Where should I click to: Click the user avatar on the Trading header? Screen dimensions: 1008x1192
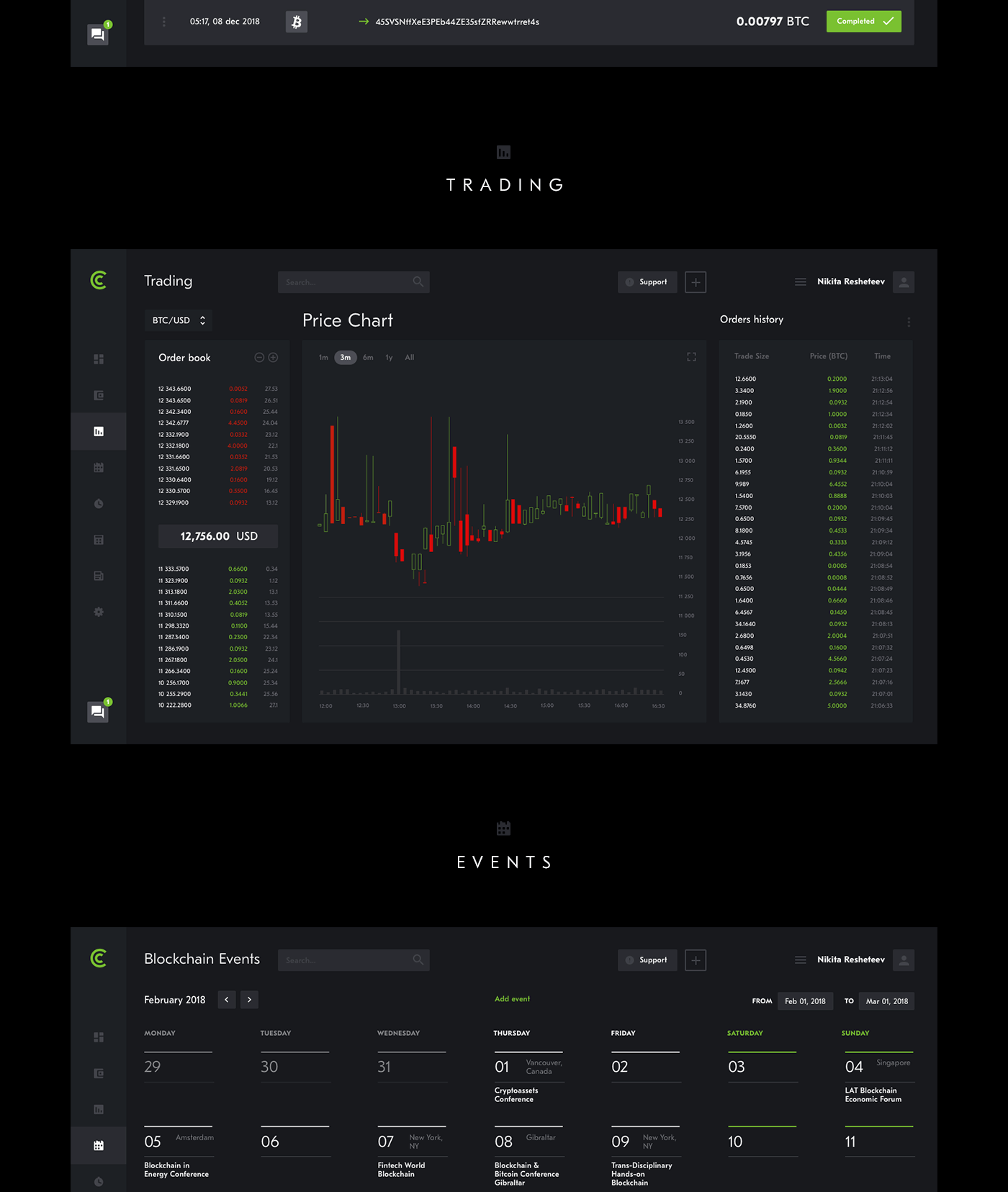904,282
